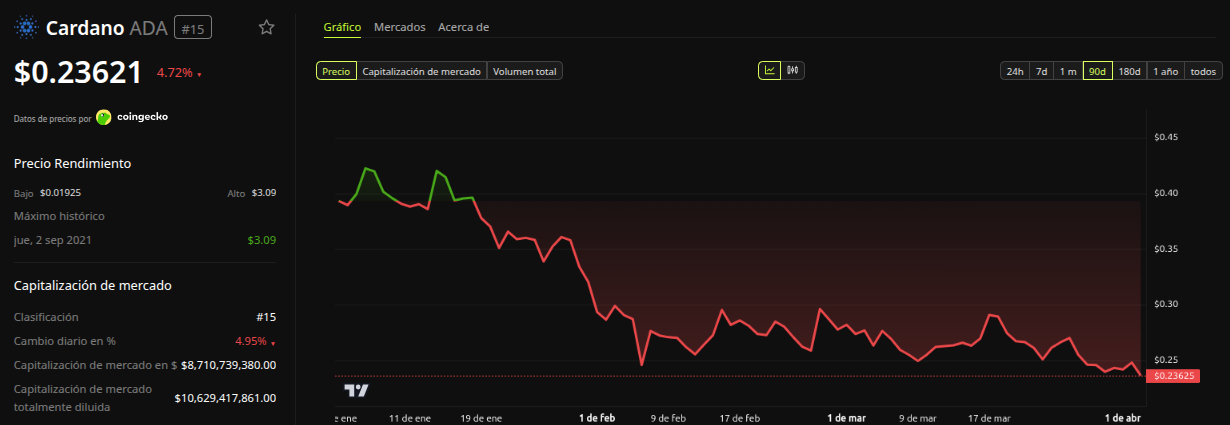Viewport: 1230px width, 425px height.
Task: Click the Cardano ADA title
Action: (107, 28)
